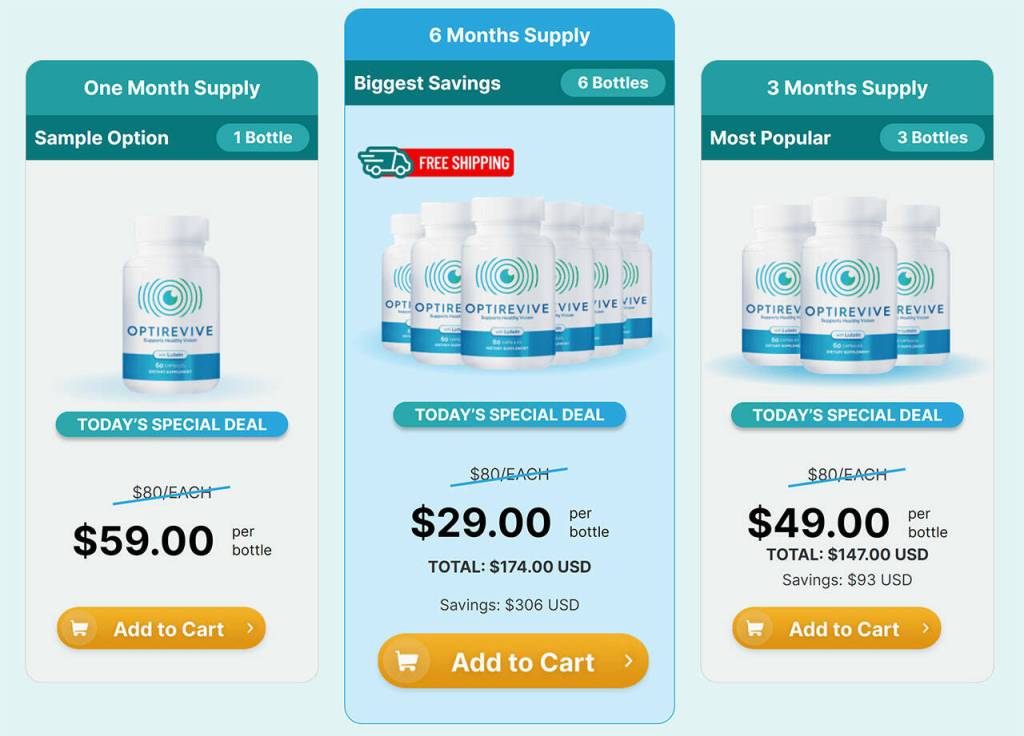
Task: Click the cart icon on the 3 Months Add to Cart button
Action: 755,629
